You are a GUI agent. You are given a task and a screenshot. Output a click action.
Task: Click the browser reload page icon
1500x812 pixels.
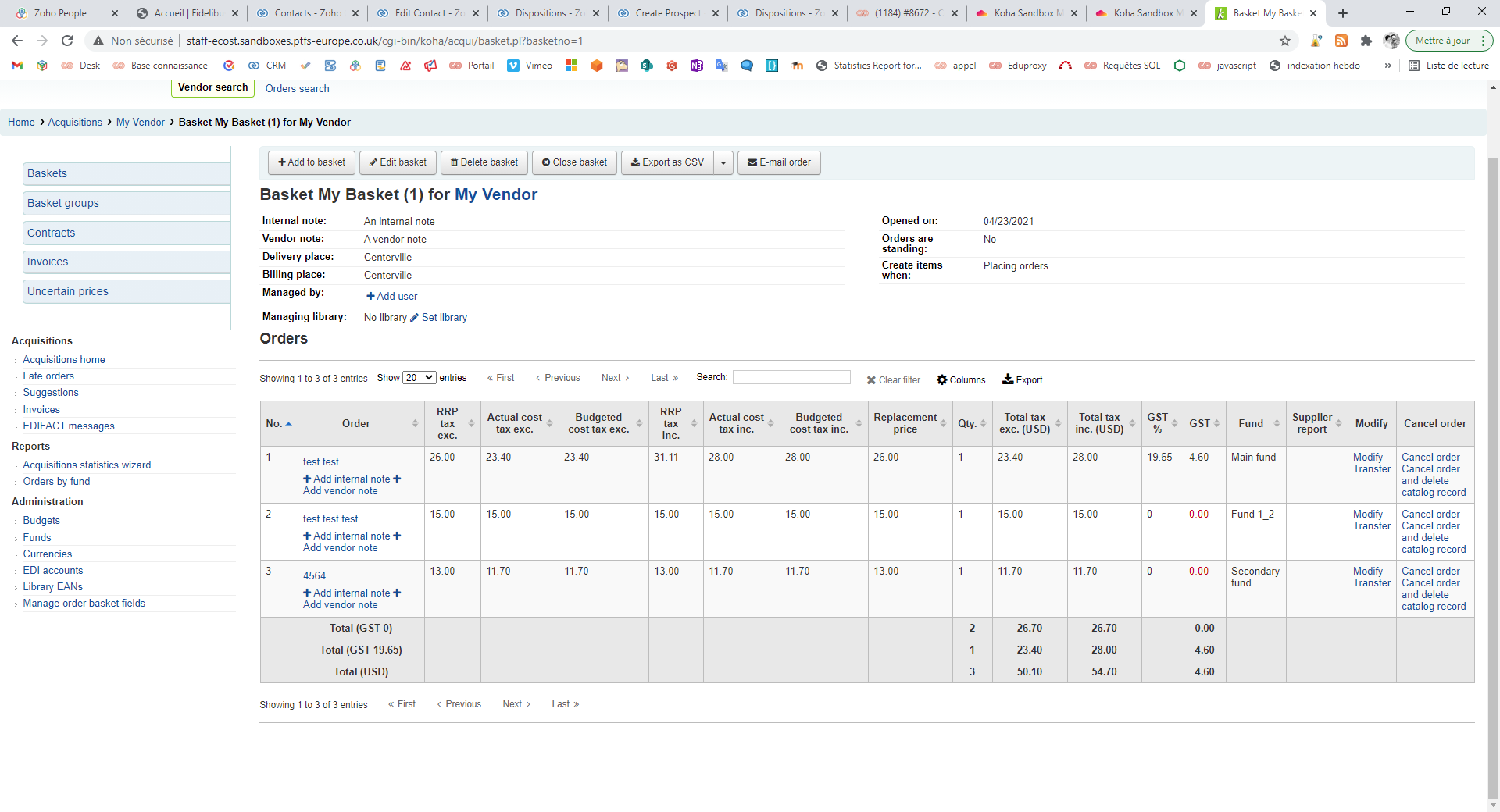tap(67, 41)
